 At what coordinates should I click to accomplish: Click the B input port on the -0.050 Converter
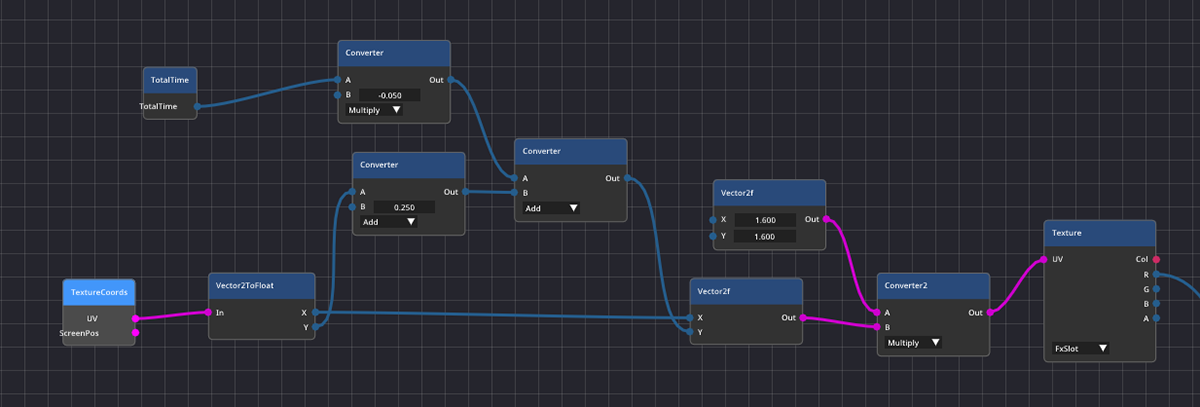point(339,95)
